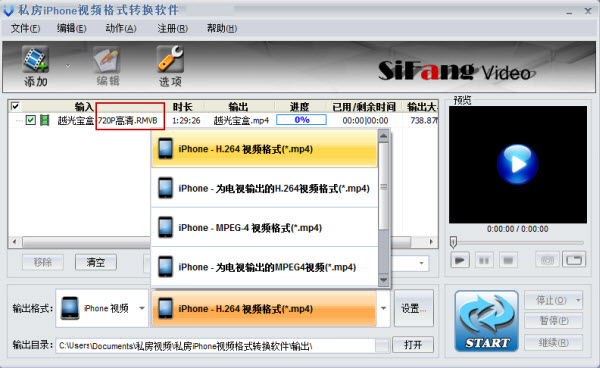Open the 帮助(H) menu

(222, 29)
